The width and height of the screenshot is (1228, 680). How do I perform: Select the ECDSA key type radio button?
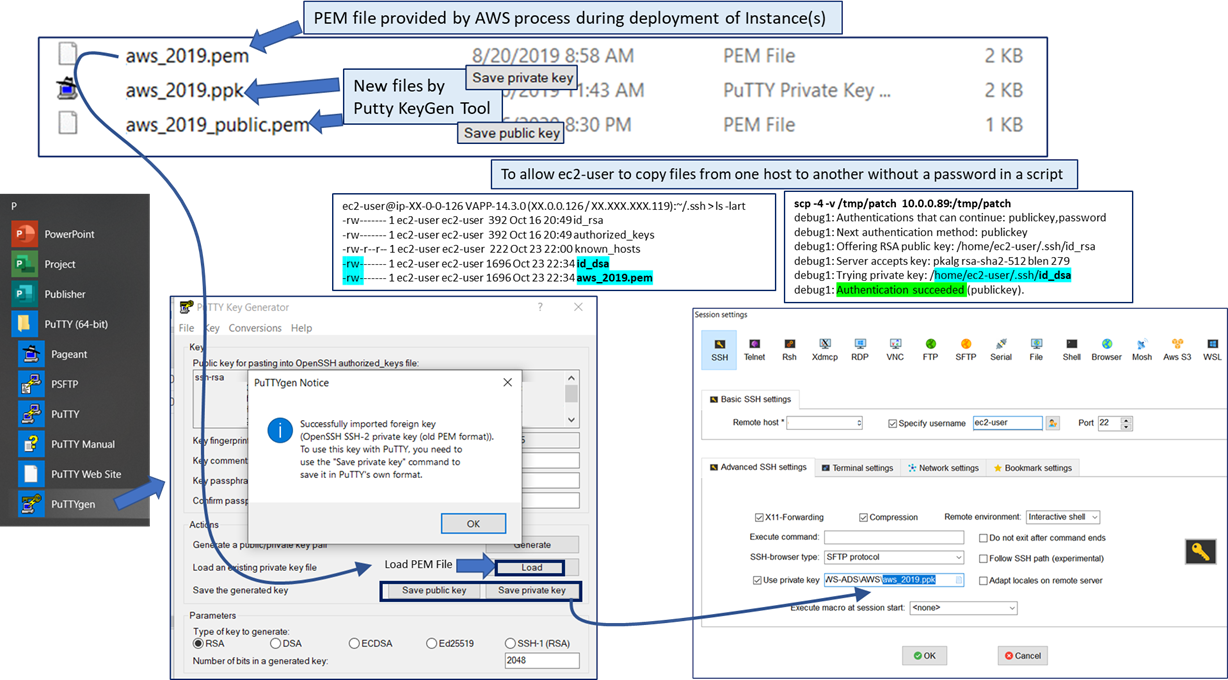(x=355, y=643)
